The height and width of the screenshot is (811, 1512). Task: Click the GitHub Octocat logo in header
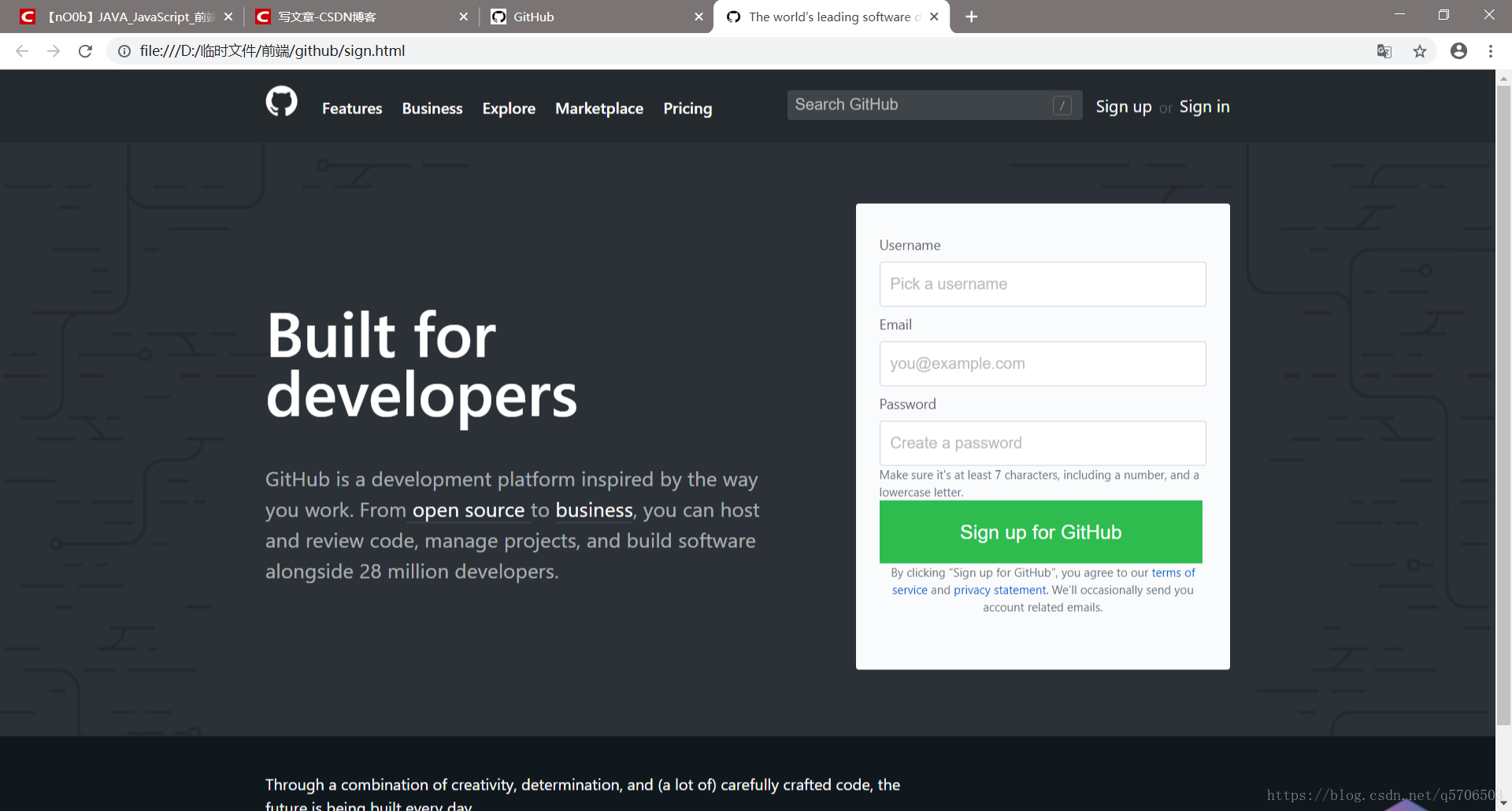point(281,102)
